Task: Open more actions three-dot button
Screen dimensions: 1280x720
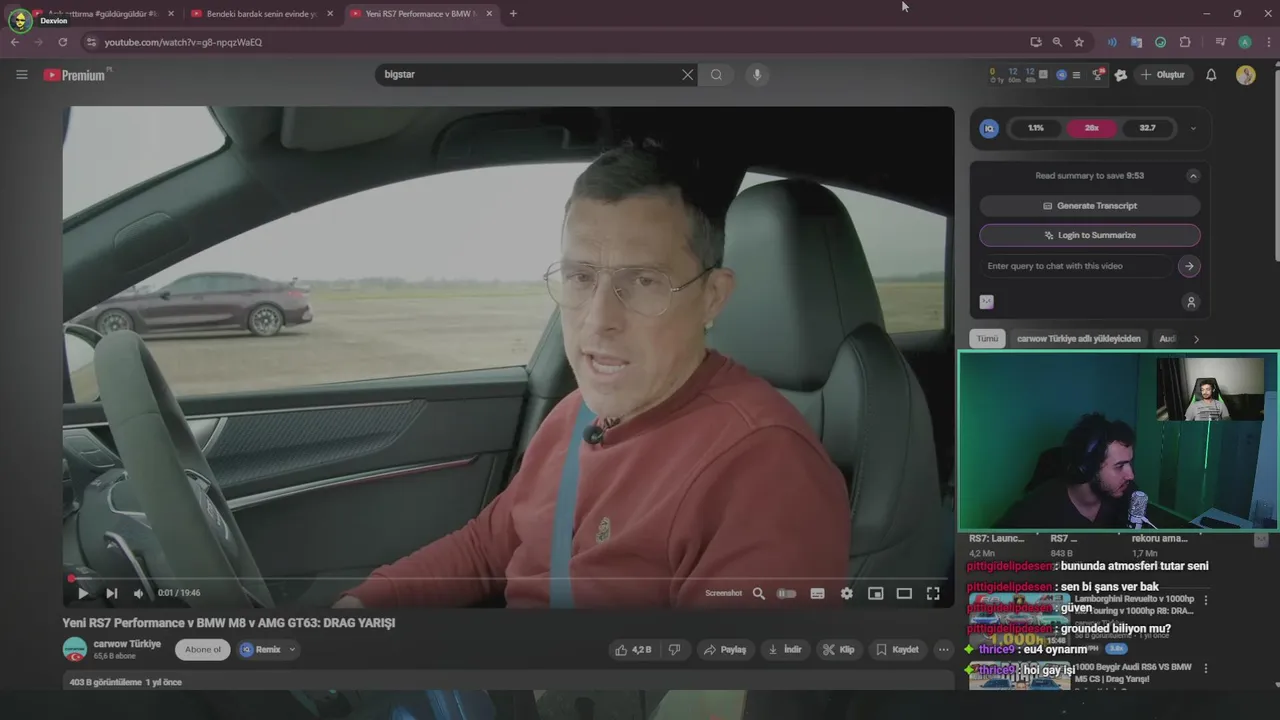Action: pos(943,649)
